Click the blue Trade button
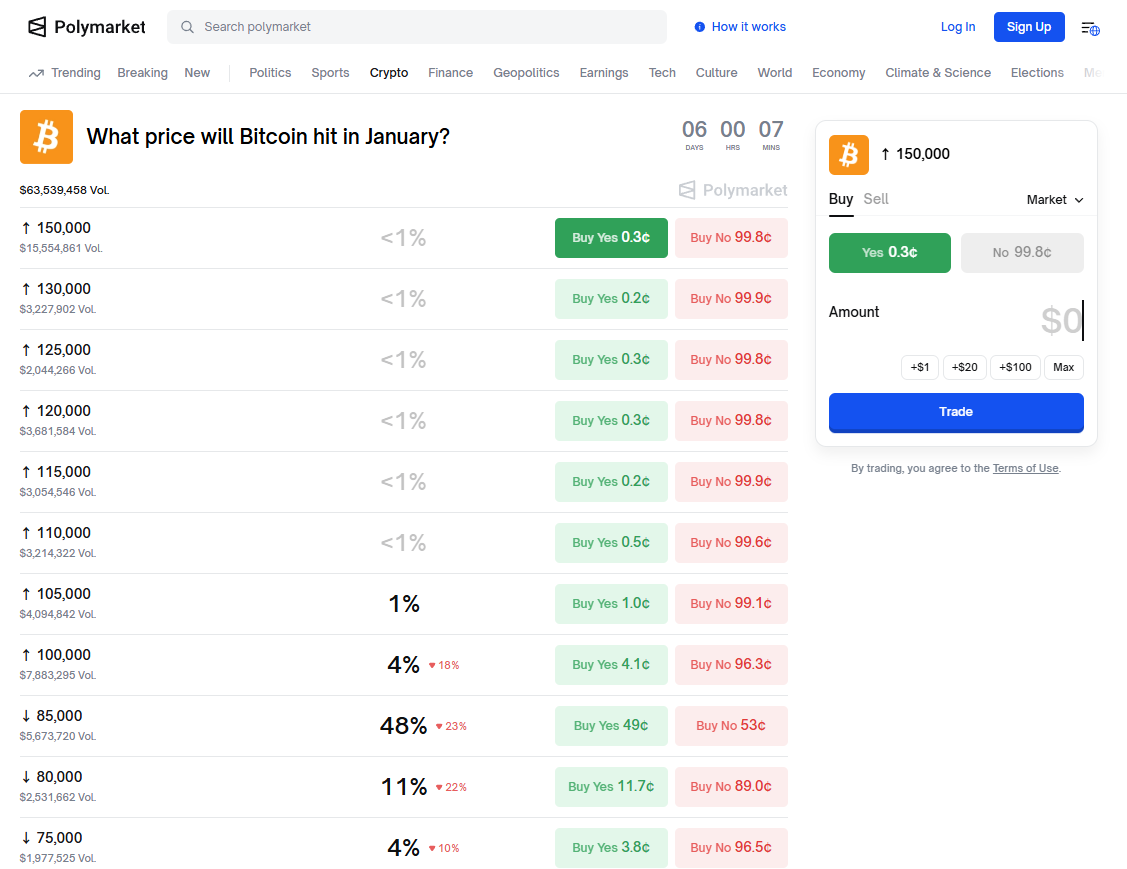Viewport: 1127px width, 869px height. [956, 412]
